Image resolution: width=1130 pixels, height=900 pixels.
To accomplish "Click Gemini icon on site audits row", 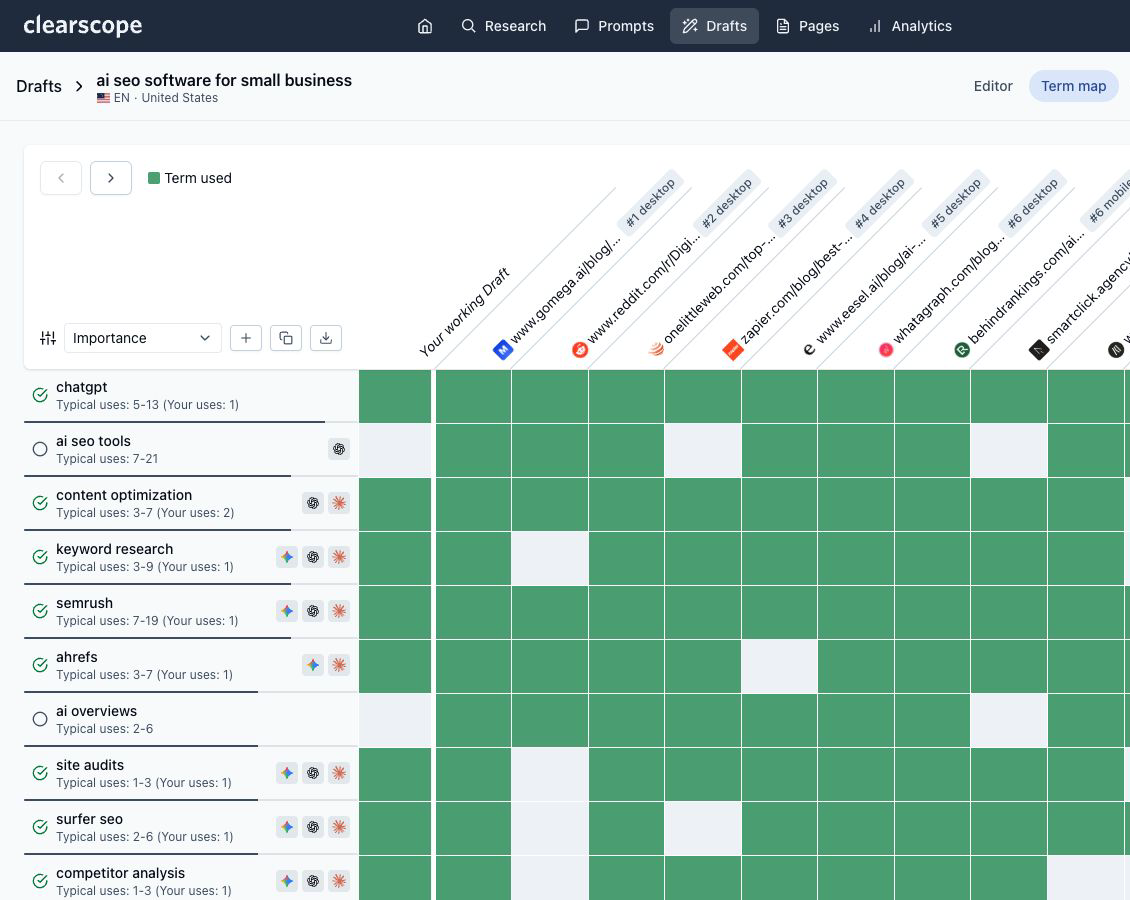I will (287, 773).
